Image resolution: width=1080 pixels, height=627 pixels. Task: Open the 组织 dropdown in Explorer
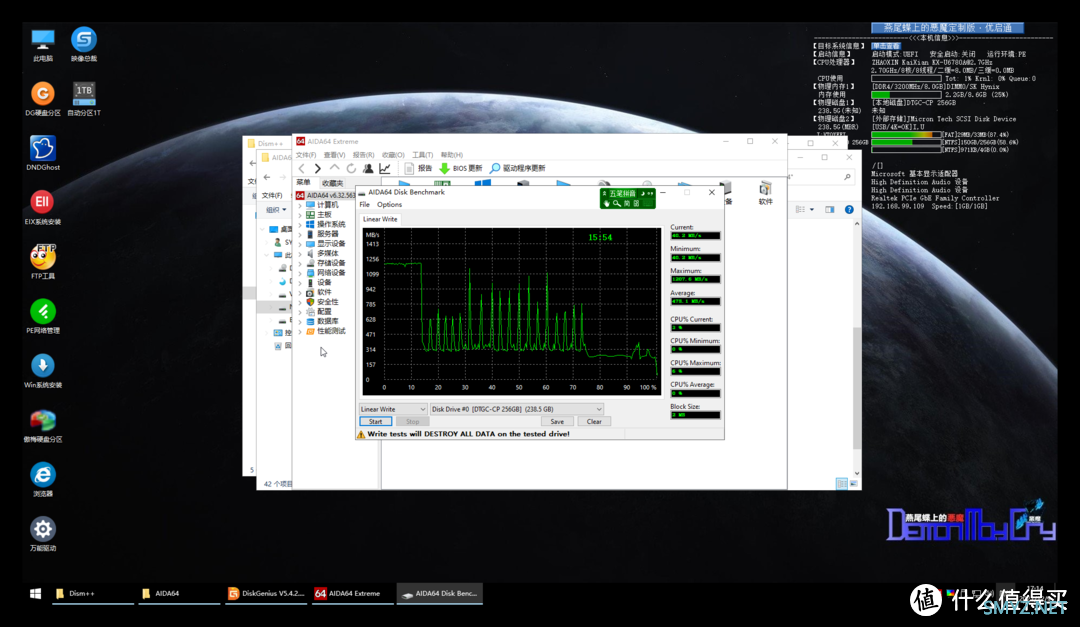(276, 209)
